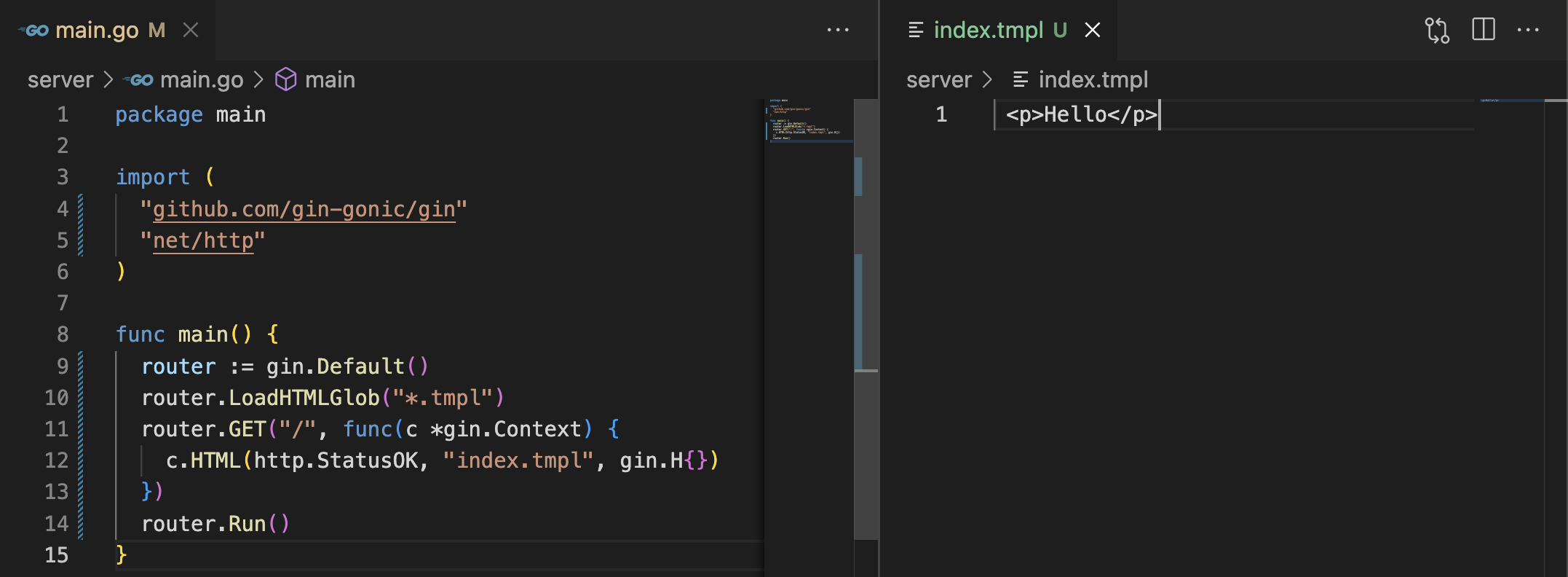
Task: Click server breadcrumb in main.go editor
Action: (60, 79)
